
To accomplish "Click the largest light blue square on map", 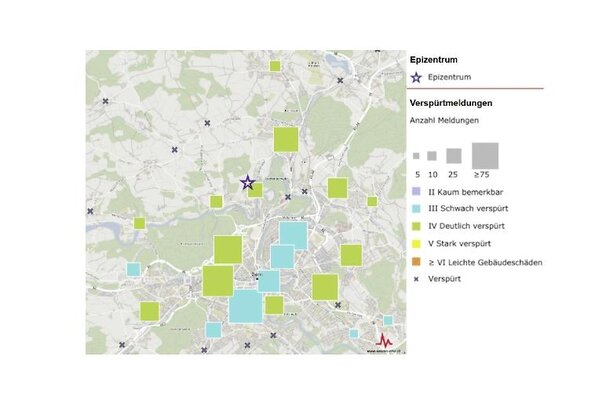I will click(x=246, y=305).
